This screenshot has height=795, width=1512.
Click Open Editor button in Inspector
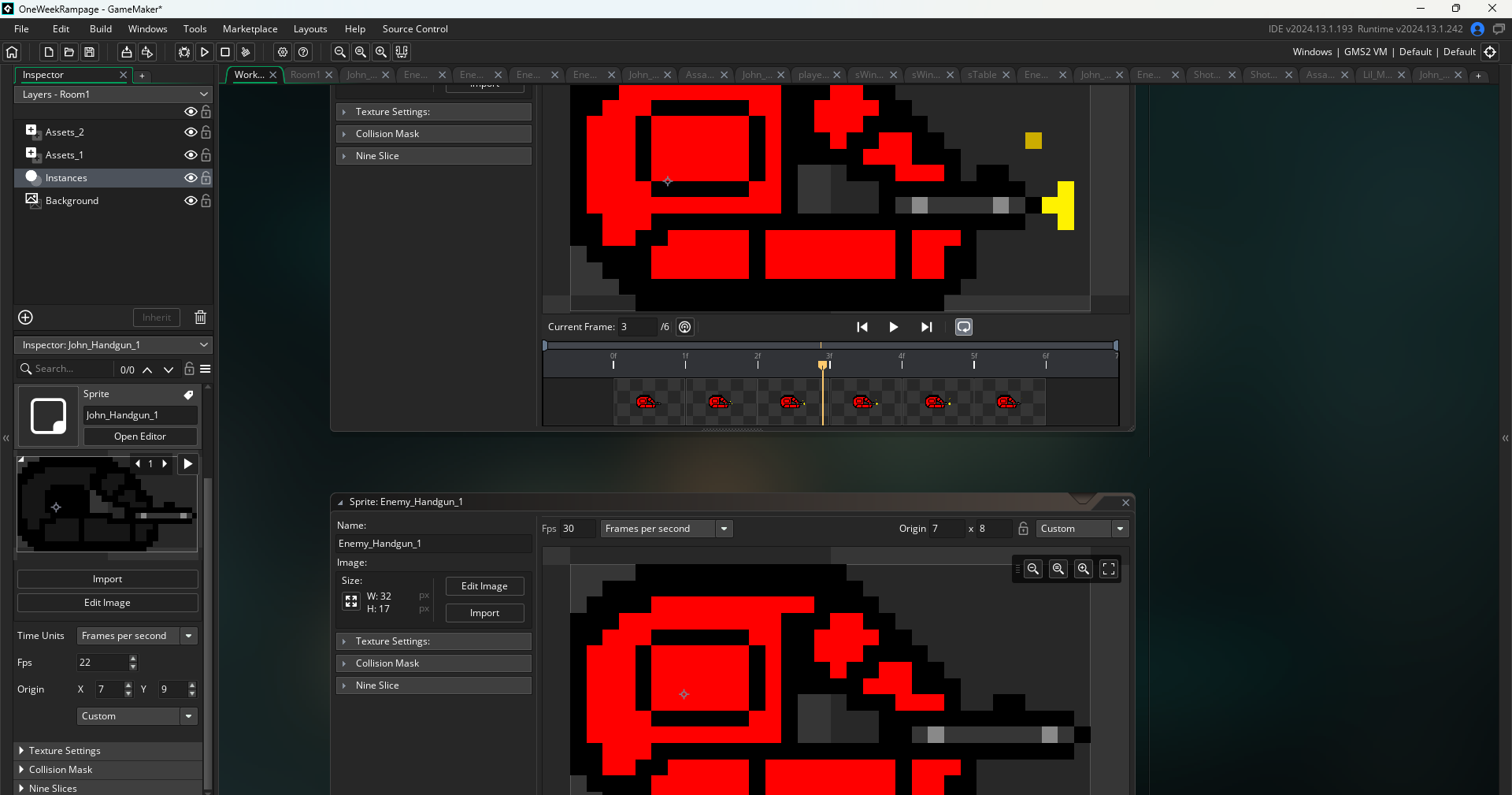click(x=140, y=437)
